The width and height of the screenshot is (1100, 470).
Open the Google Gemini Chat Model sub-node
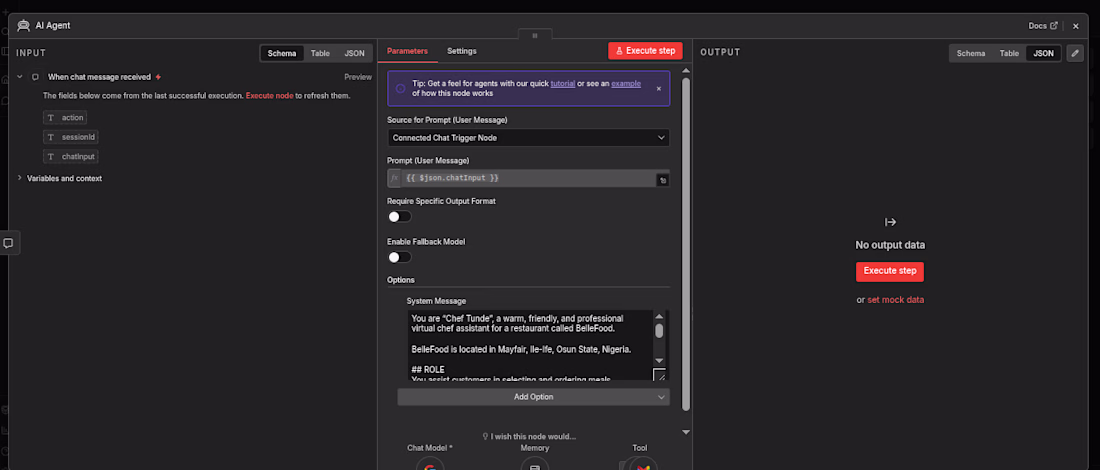(x=430, y=465)
